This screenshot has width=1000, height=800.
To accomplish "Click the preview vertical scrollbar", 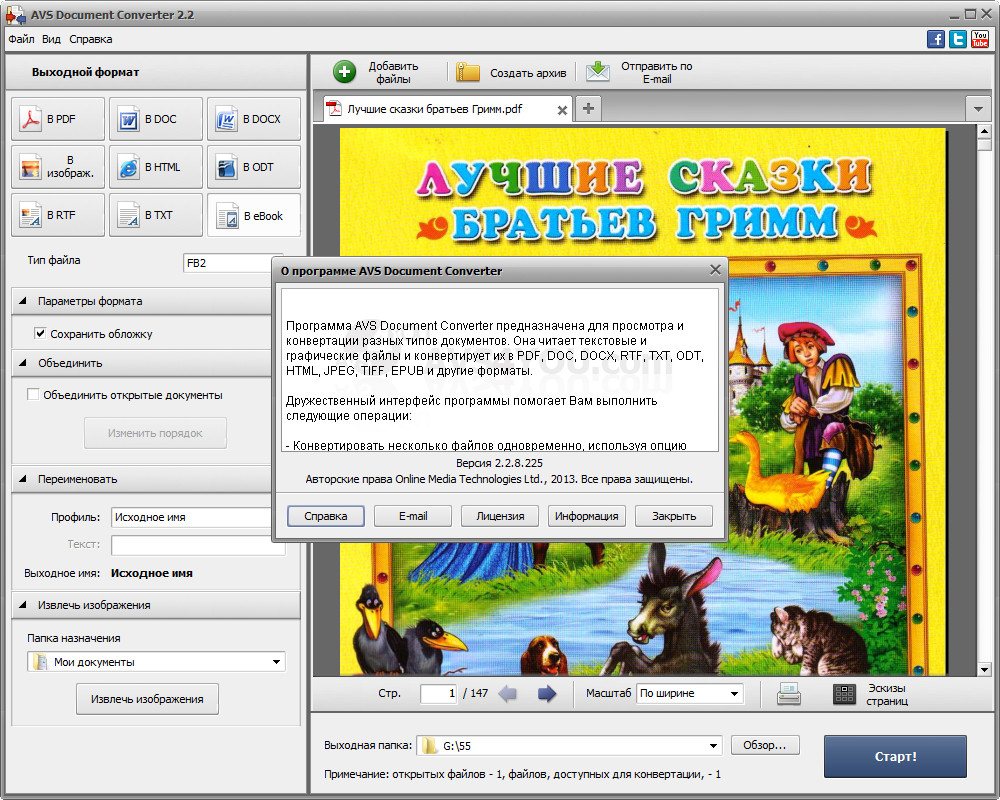I will coord(984,400).
